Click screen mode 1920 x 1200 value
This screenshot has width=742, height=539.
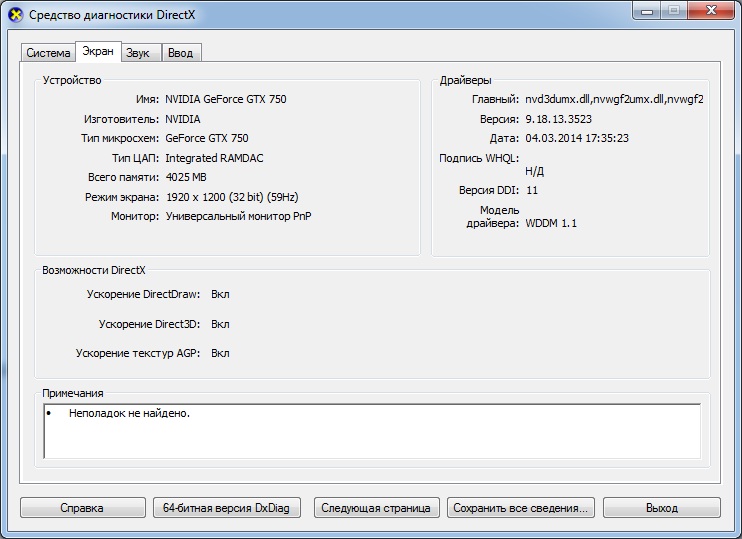[x=232, y=197]
